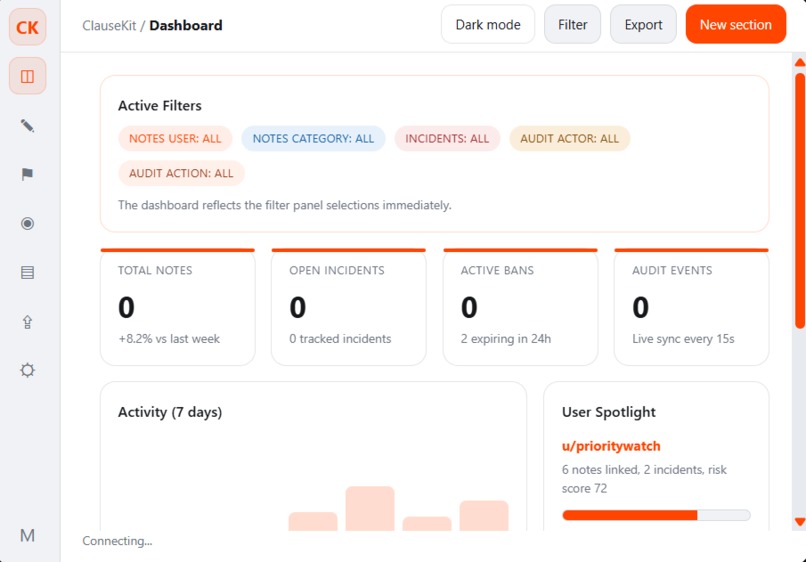The height and width of the screenshot is (562, 806).
Task: Click the CK ClauseKit logo
Action: 27,27
